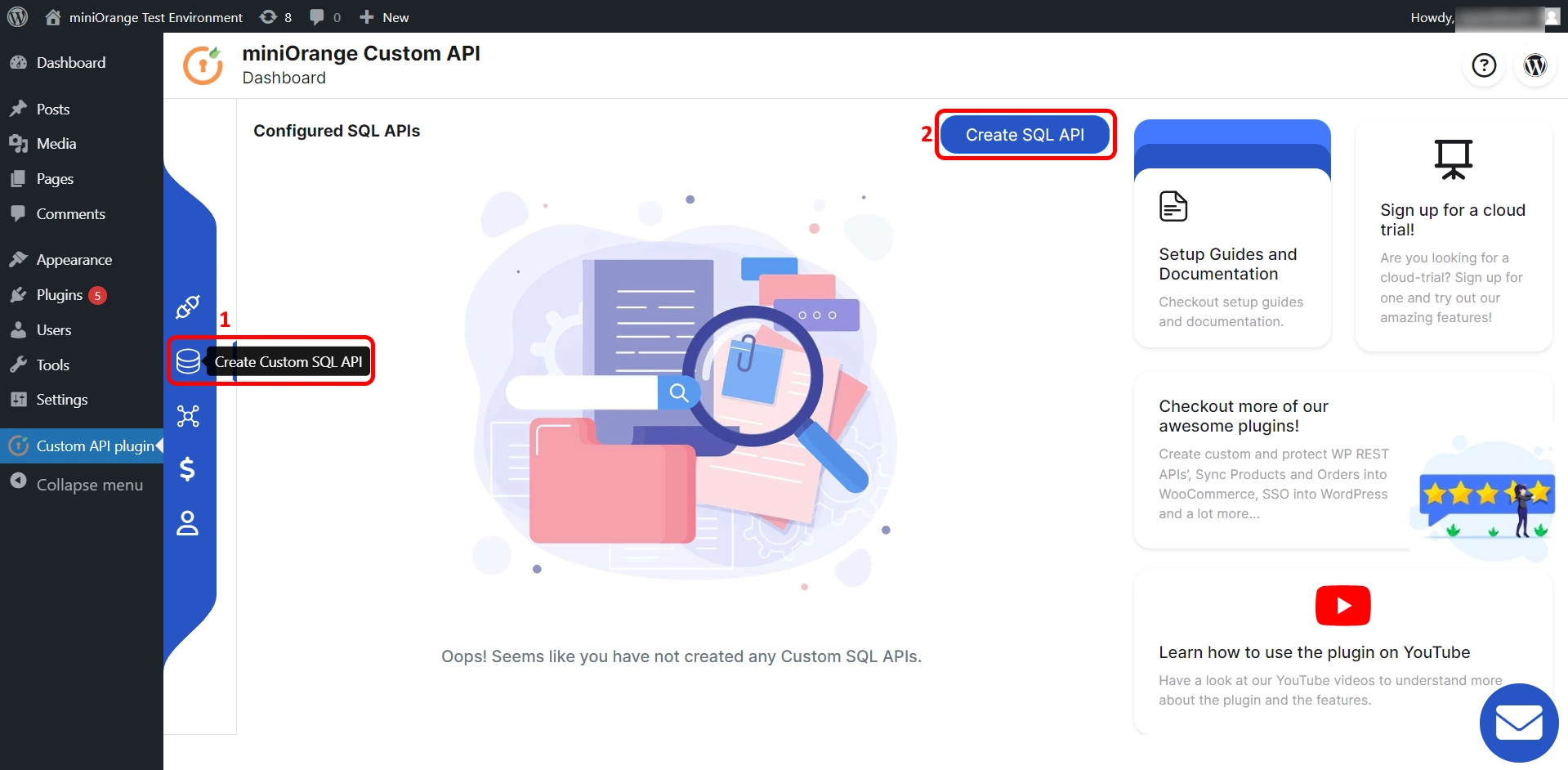Collapse the WordPress admin menu
The height and width of the screenshot is (770, 1568).
tap(82, 485)
